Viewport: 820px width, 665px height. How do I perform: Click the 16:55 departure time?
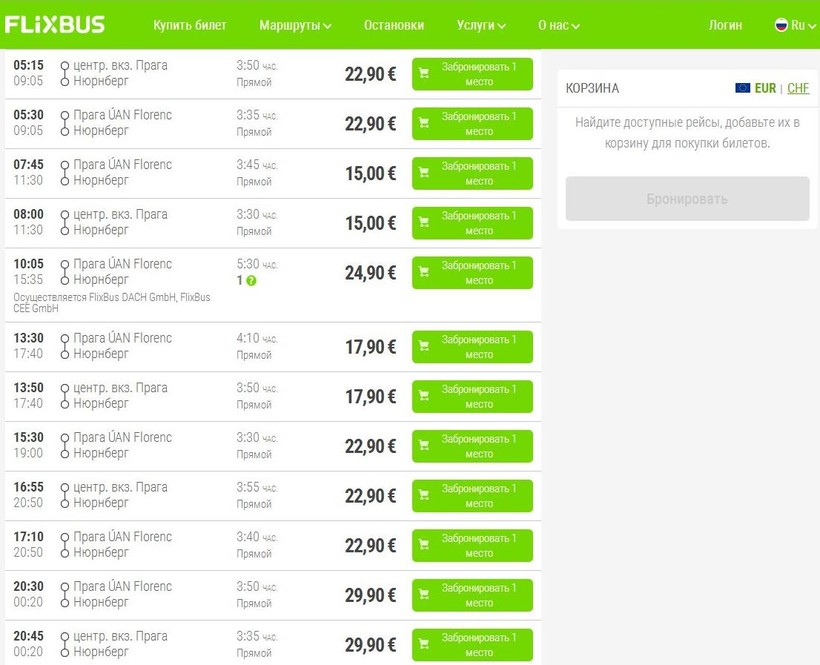click(28, 487)
